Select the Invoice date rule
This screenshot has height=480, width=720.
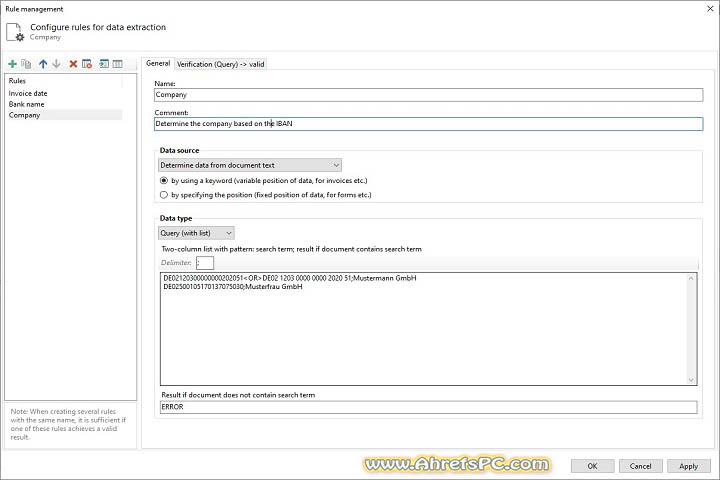tap(64, 93)
